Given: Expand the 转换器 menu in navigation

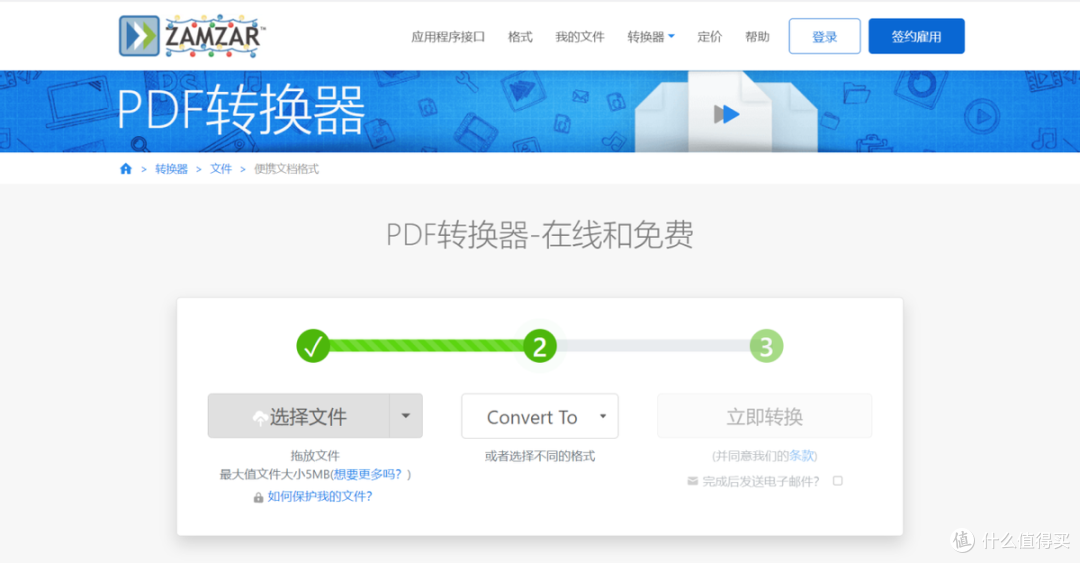Looking at the screenshot, I should click(651, 37).
